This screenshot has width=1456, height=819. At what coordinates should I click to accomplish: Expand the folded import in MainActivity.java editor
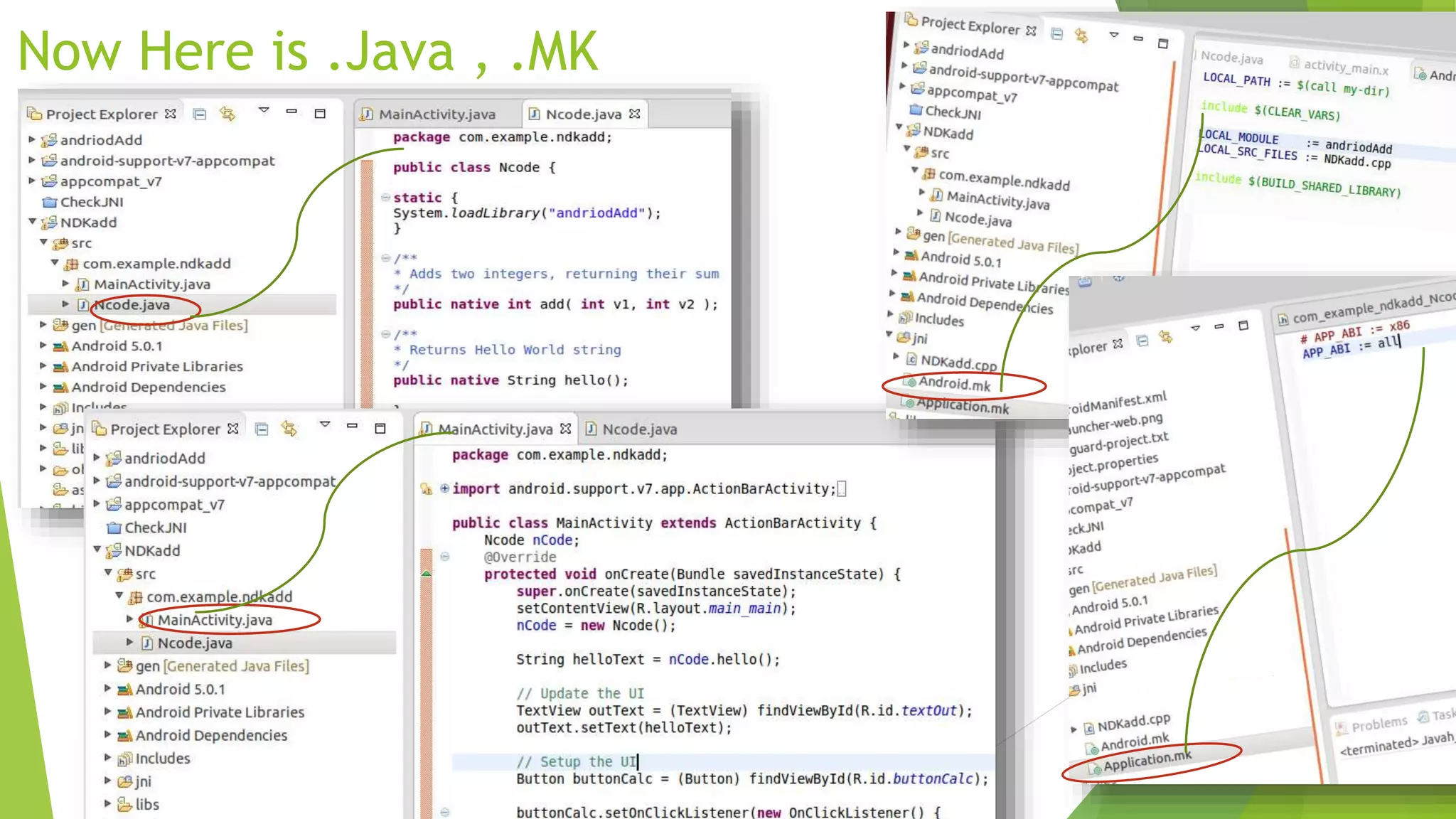click(444, 488)
